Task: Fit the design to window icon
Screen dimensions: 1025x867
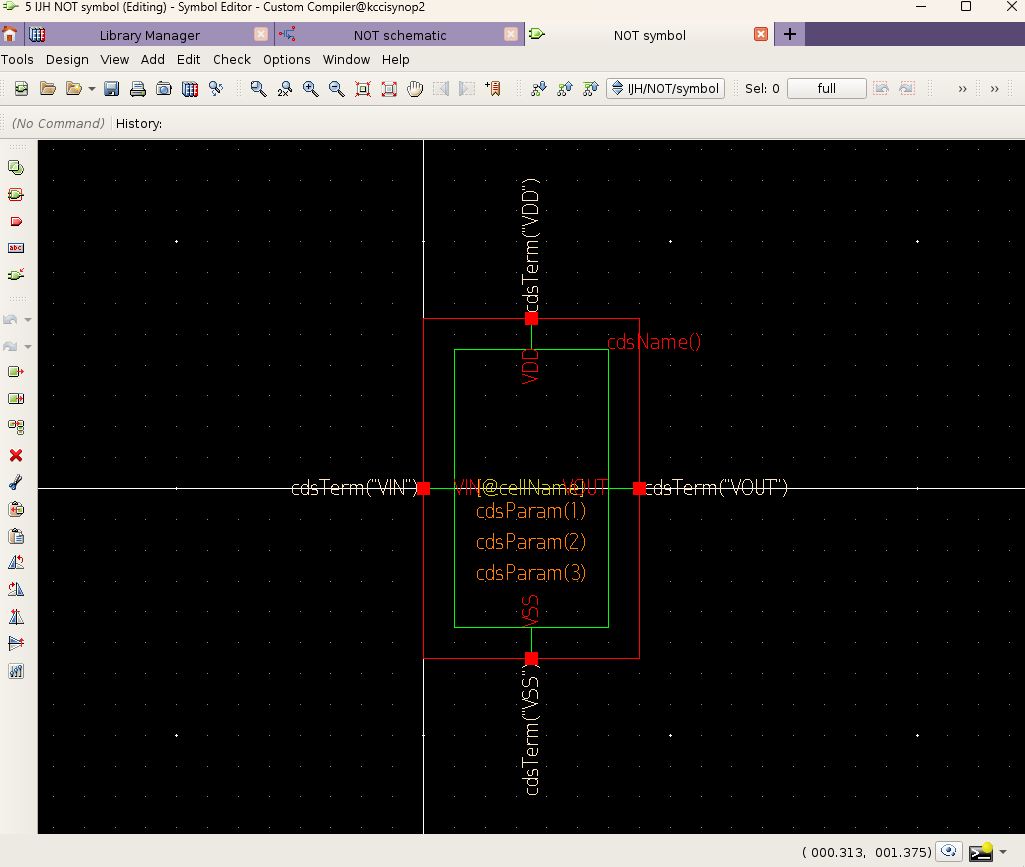Action: (363, 89)
